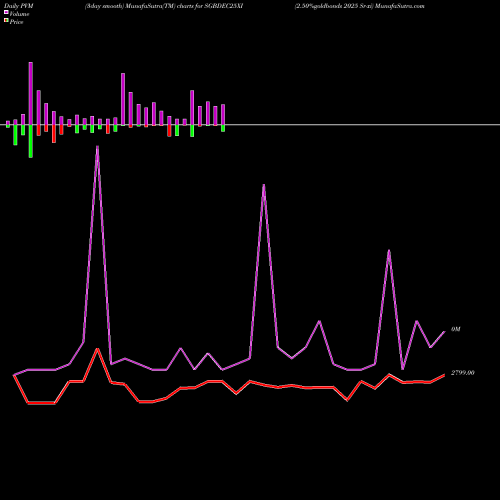500x500 pixels.
Task: Click the 0M volume value label
Action: coord(456,329)
